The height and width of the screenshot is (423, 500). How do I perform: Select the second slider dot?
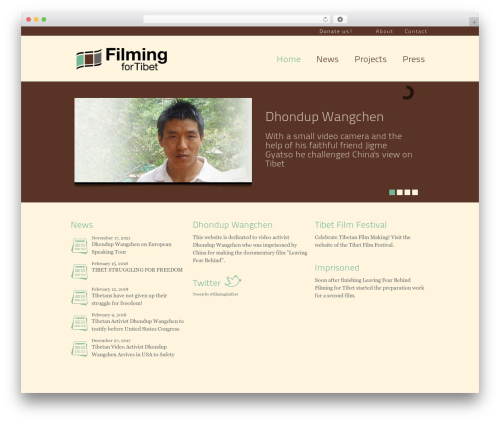click(400, 192)
